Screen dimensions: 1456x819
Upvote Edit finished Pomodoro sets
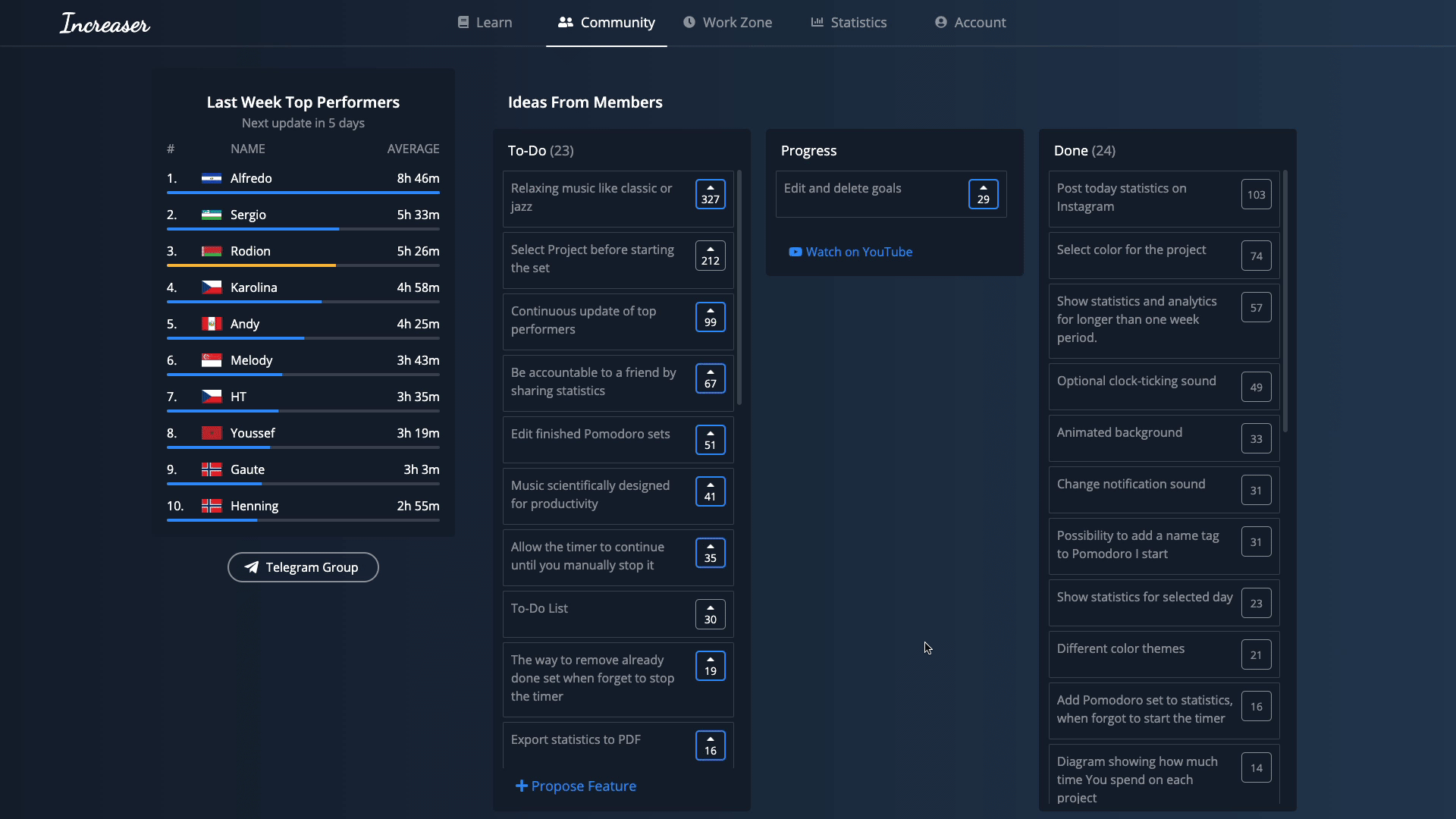click(x=711, y=440)
